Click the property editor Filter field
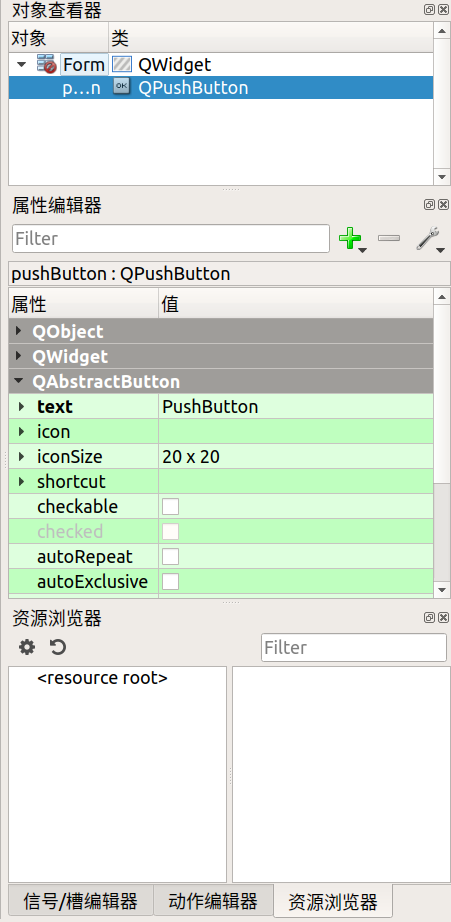Screen dimensions: 451x922 [x=171, y=238]
